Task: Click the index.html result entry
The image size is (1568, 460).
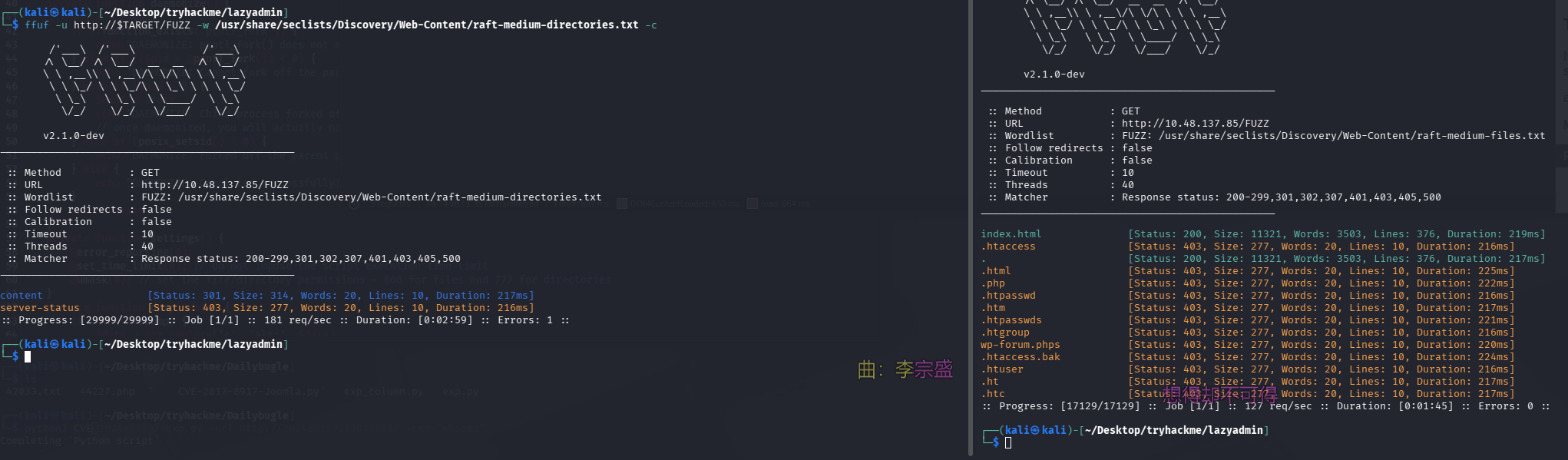Action: click(1011, 234)
